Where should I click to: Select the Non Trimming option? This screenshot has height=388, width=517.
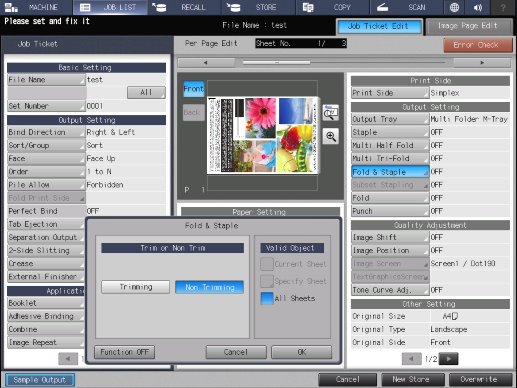coord(209,287)
